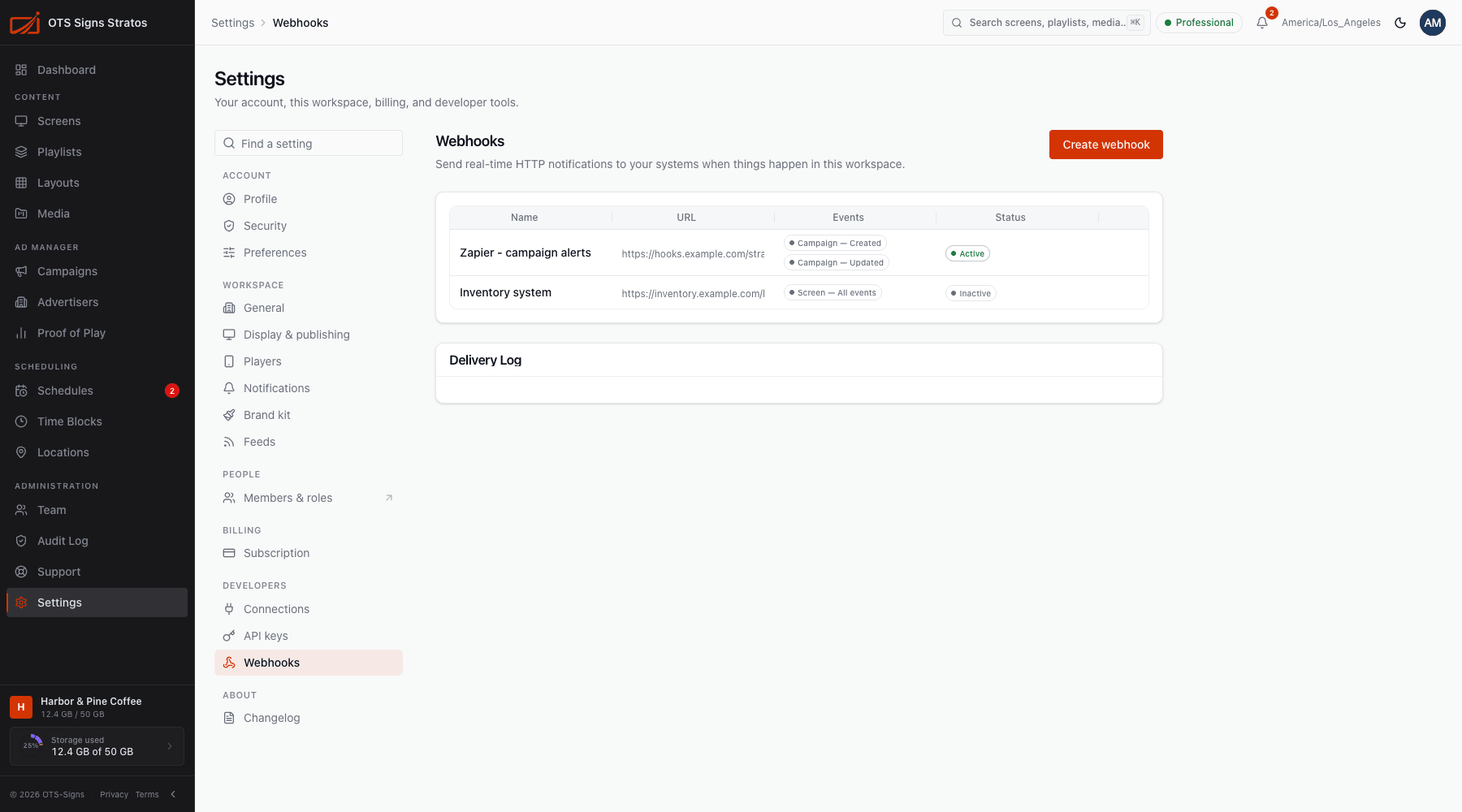This screenshot has height=812, width=1462.
Task: Open Members & roles external link
Action: [309, 498]
